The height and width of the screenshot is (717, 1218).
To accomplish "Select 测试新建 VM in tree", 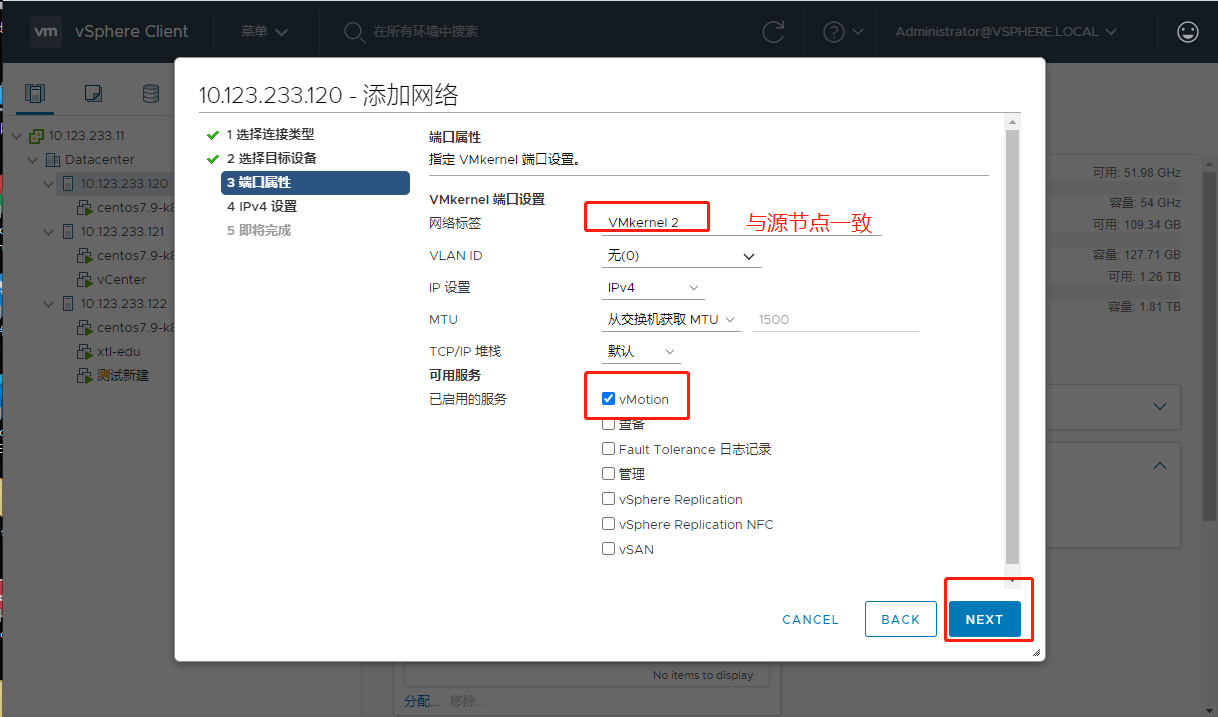I will (x=123, y=376).
